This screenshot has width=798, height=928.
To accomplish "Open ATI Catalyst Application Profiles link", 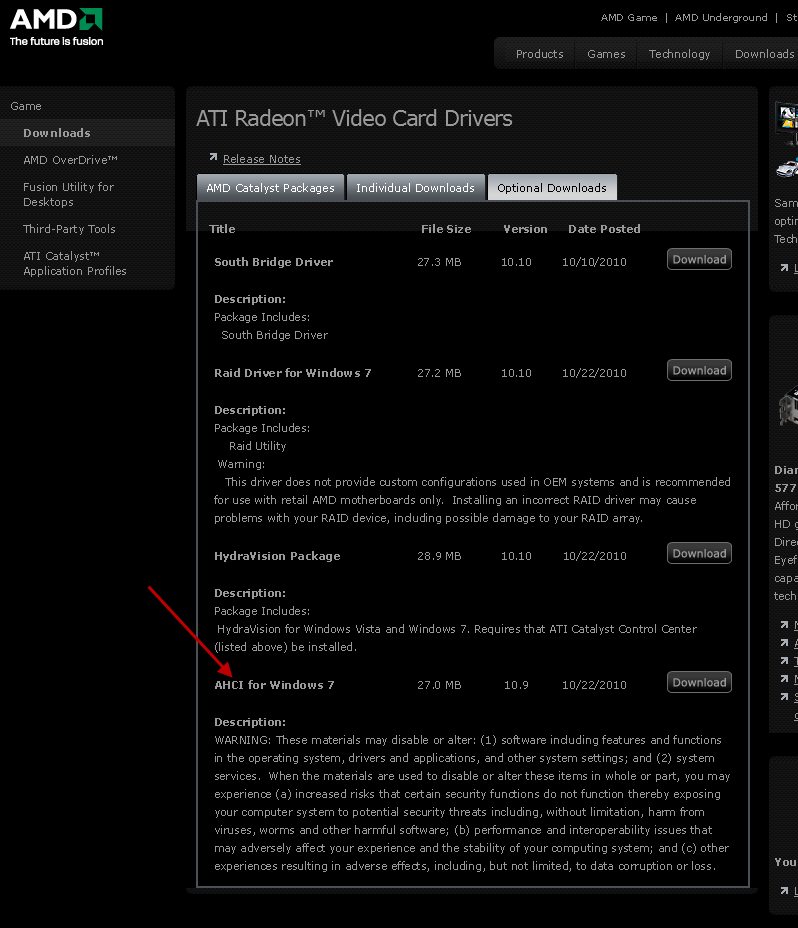I will coord(75,263).
